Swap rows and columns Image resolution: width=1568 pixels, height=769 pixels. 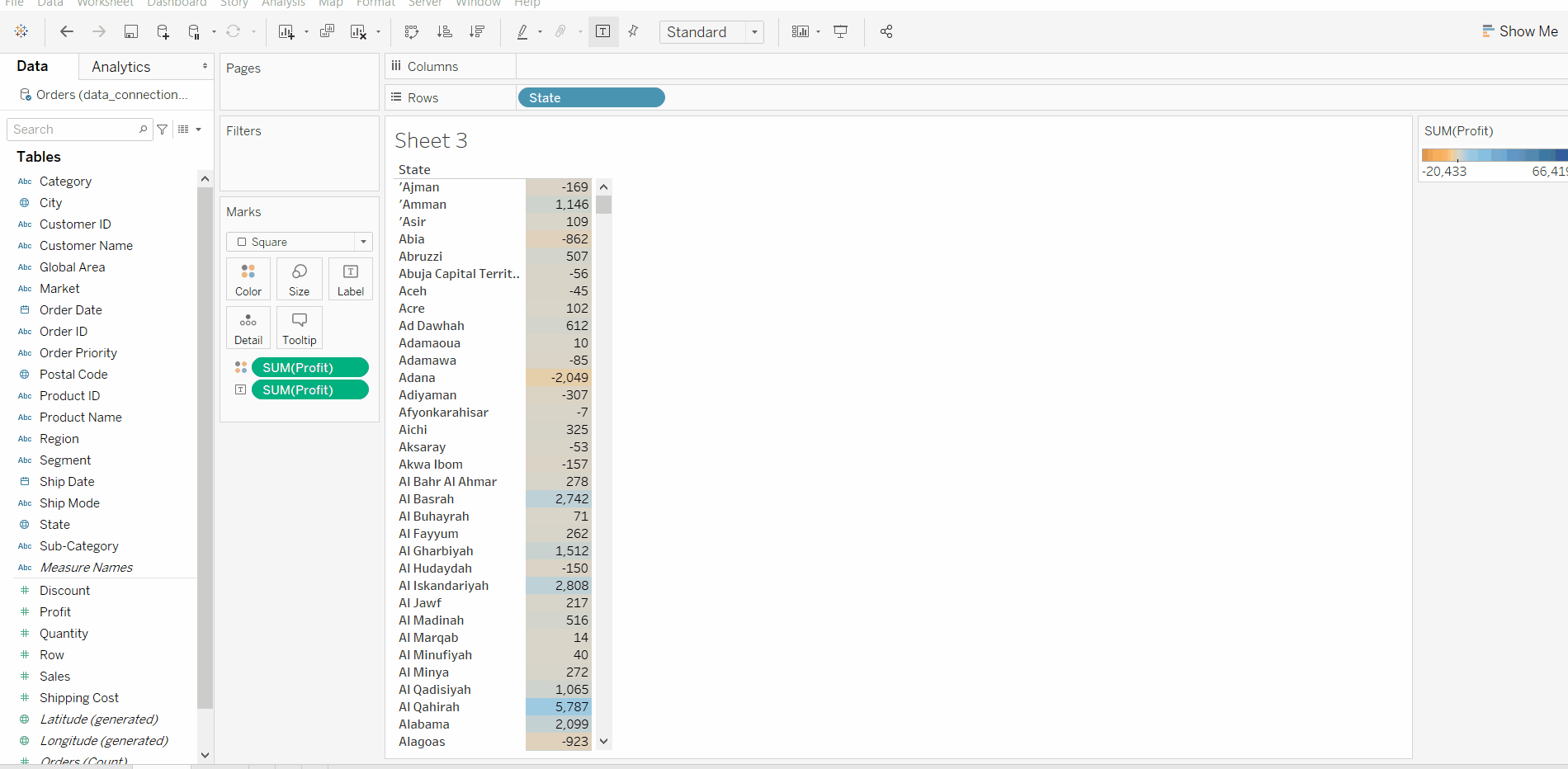412,31
